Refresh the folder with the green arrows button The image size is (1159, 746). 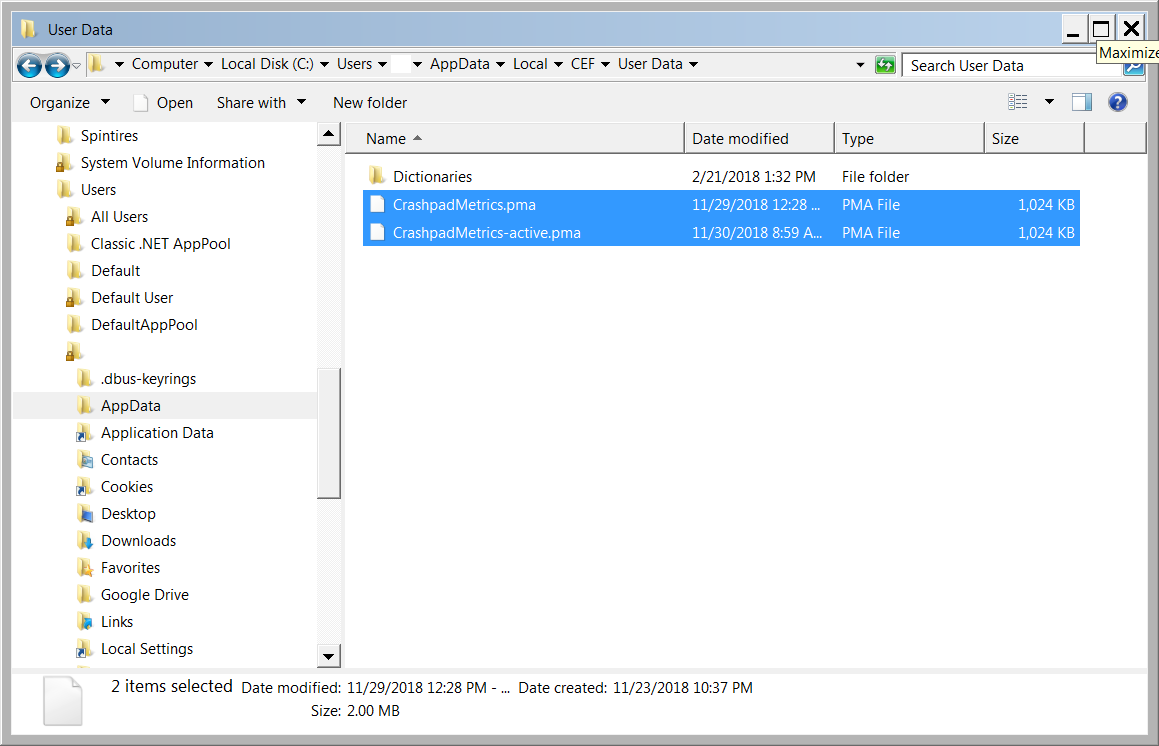885,65
